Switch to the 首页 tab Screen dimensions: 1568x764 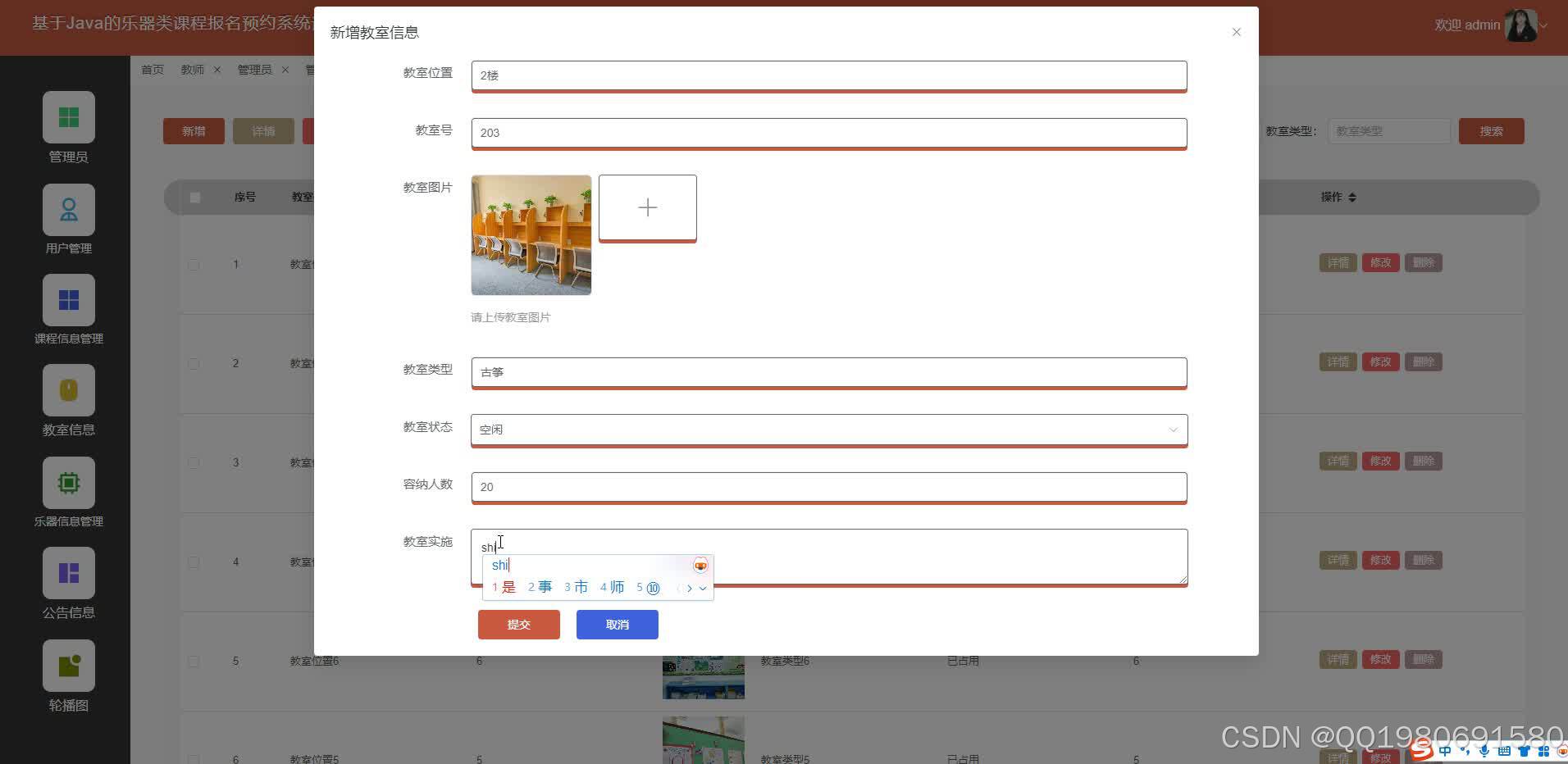[153, 70]
